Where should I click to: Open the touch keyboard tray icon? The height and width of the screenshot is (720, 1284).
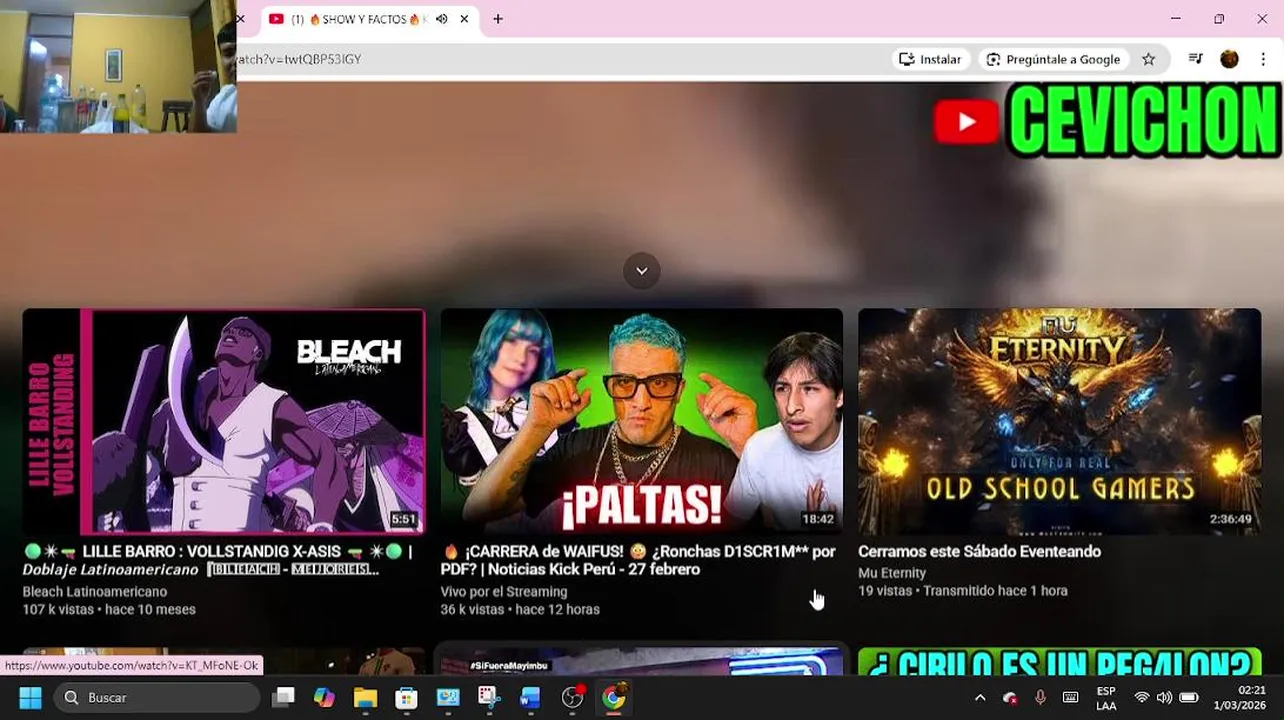1070,698
